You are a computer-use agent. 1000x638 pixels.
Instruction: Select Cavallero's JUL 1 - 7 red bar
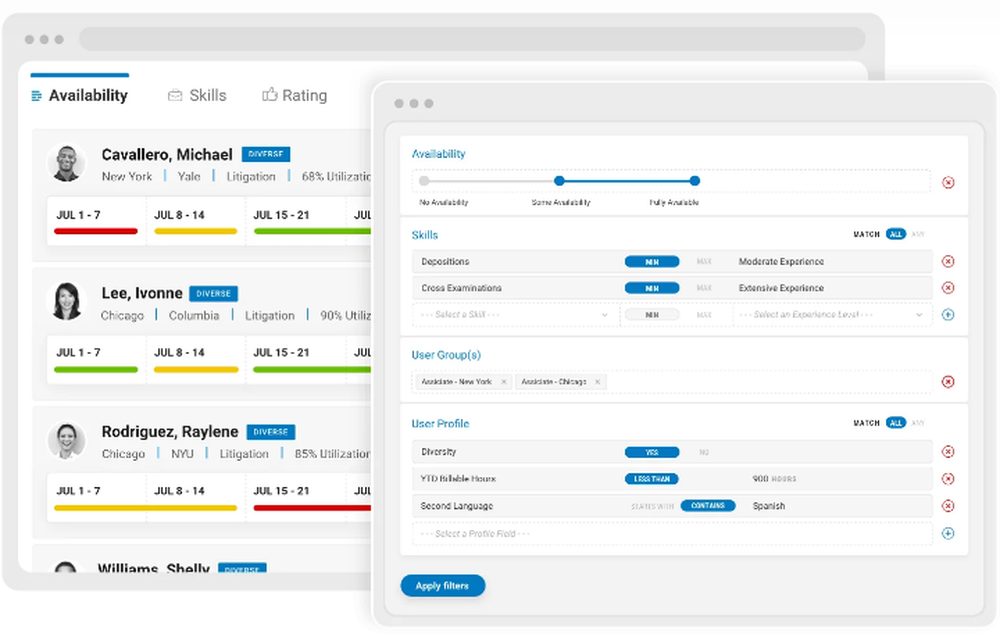(x=96, y=231)
